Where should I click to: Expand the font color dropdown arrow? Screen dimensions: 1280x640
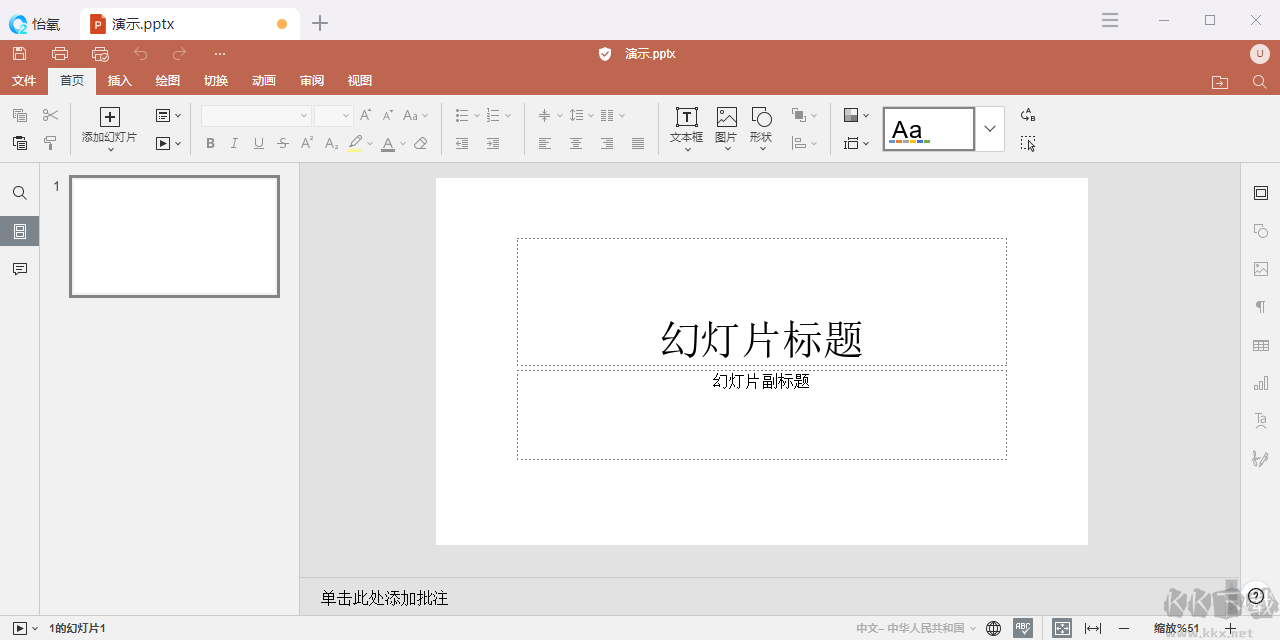click(x=403, y=144)
